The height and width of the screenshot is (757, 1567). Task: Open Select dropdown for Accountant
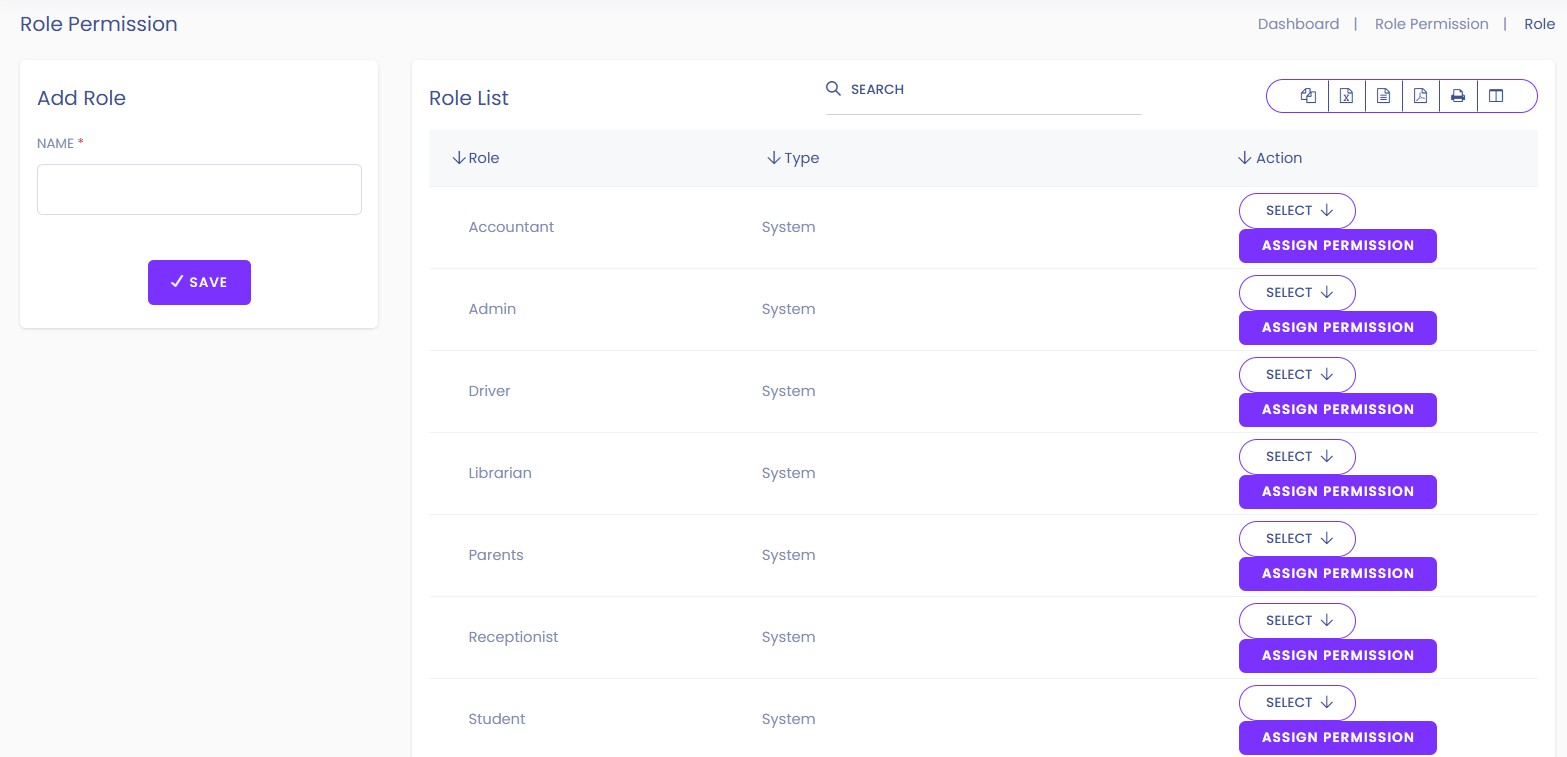coord(1297,211)
